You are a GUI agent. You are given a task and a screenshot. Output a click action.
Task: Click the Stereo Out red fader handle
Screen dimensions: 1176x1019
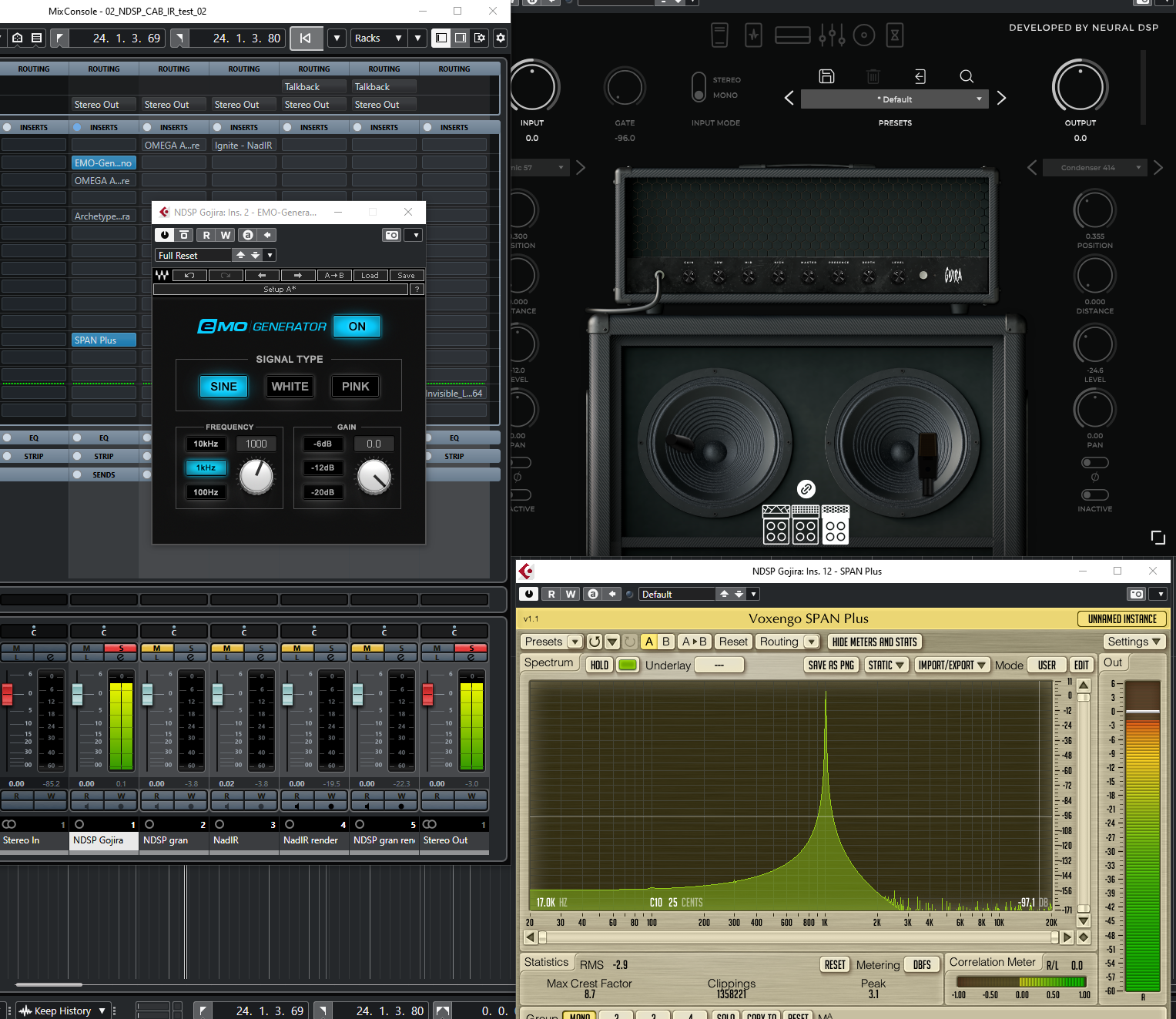pyautogui.click(x=427, y=693)
